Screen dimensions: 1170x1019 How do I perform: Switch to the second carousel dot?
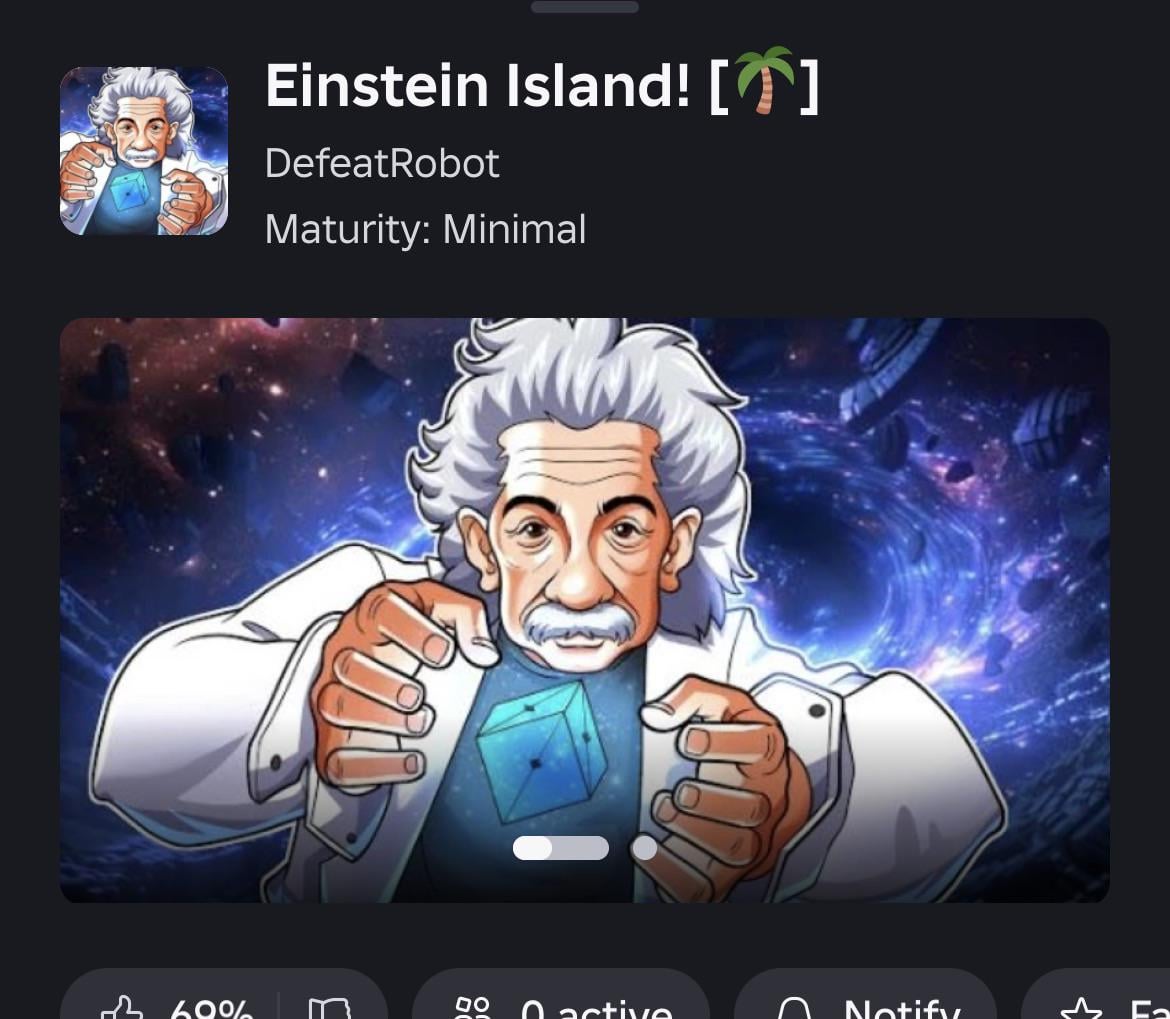[645, 847]
